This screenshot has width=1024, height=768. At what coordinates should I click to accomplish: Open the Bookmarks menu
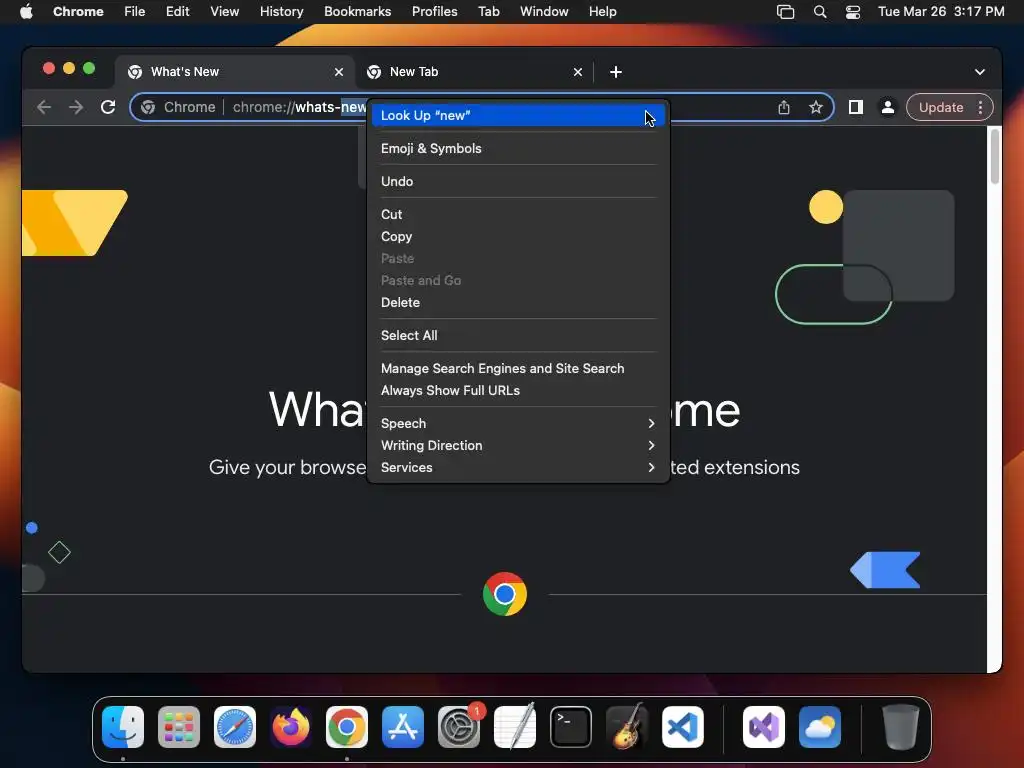tap(357, 12)
